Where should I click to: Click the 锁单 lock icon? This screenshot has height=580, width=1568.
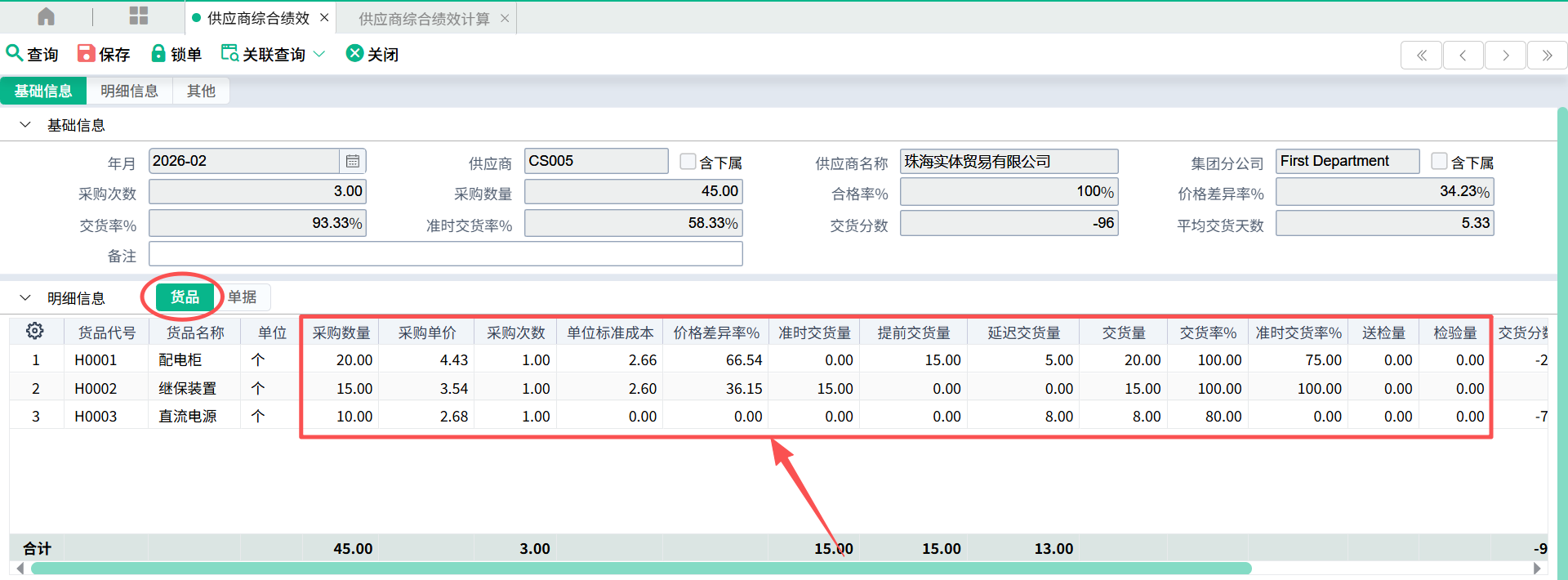pyautogui.click(x=158, y=53)
